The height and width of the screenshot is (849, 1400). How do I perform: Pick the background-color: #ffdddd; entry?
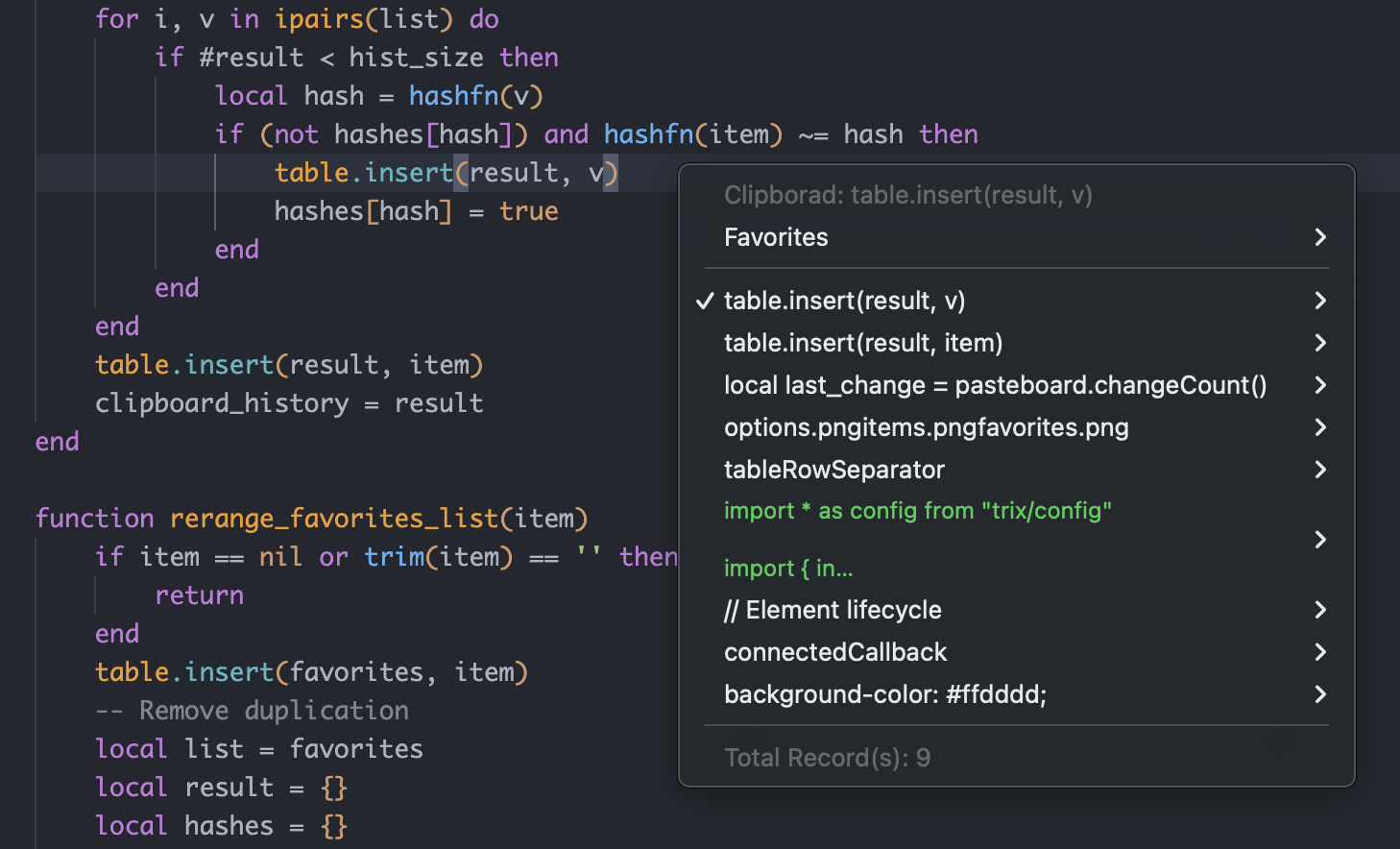1016,694
